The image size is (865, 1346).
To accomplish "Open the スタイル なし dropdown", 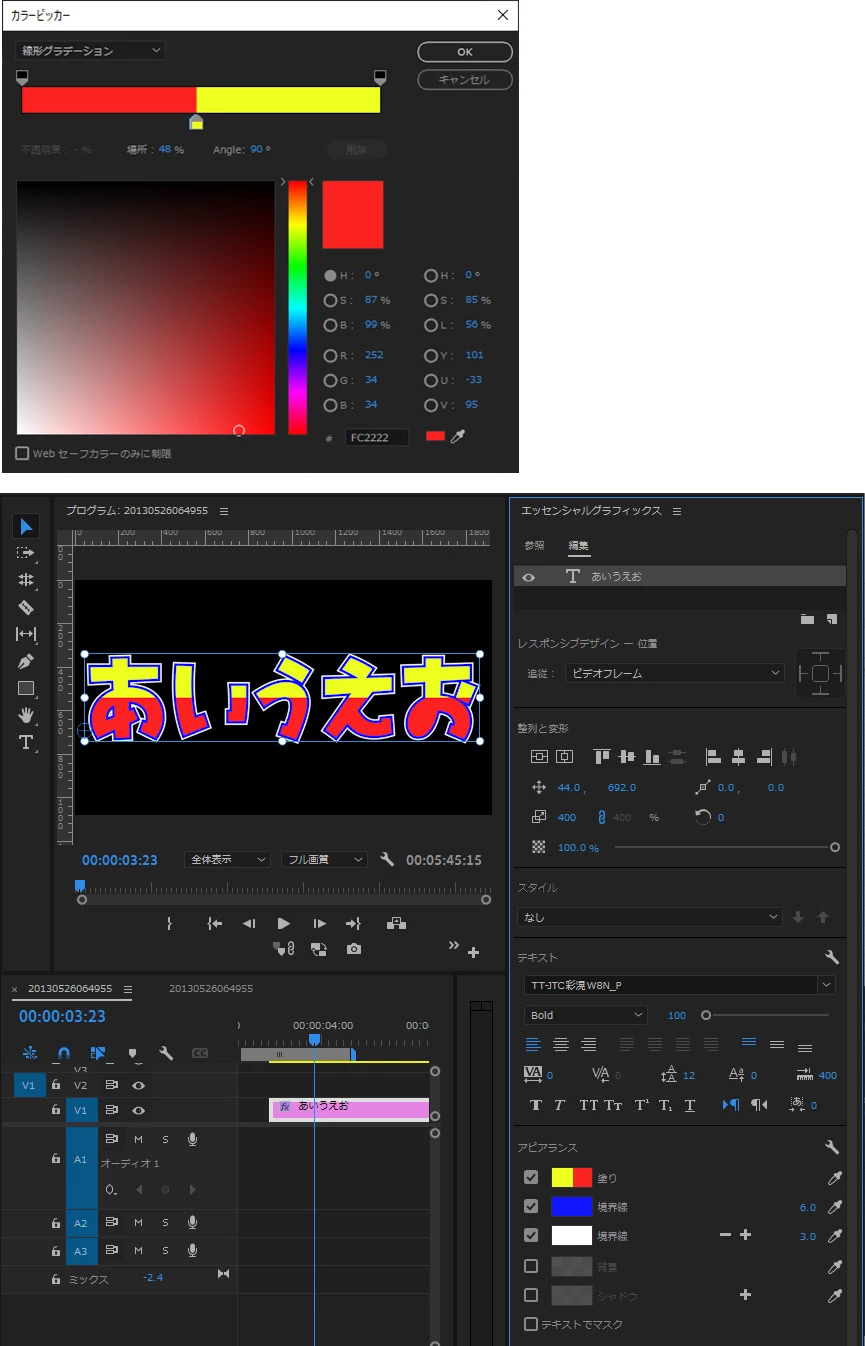I will pos(650,917).
